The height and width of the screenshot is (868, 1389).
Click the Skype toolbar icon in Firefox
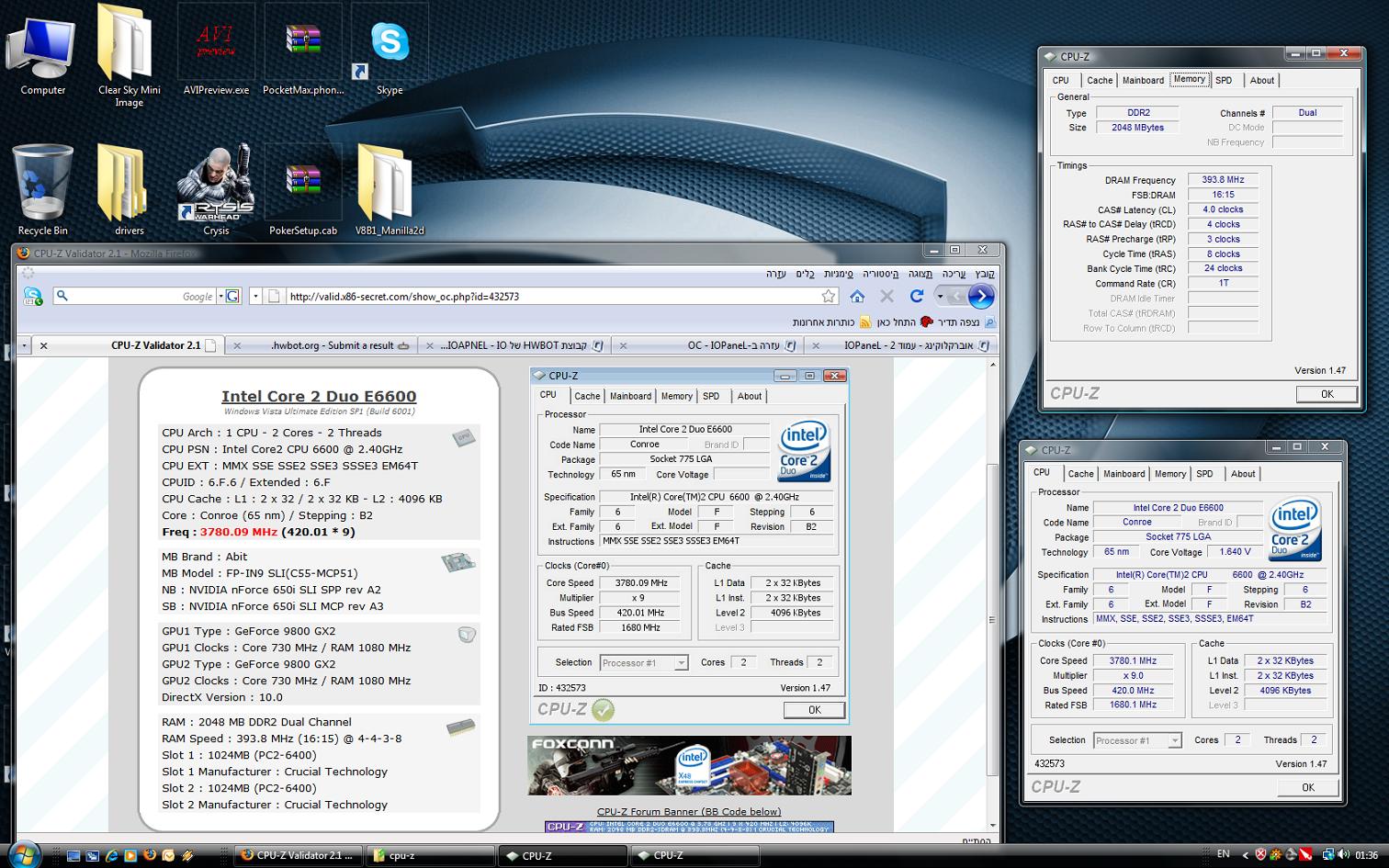click(33, 296)
